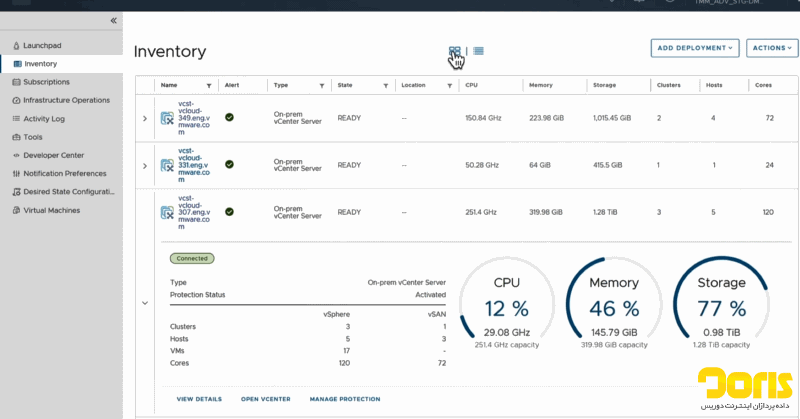Click green alert check for vcst-vcloud-349

[230, 117]
